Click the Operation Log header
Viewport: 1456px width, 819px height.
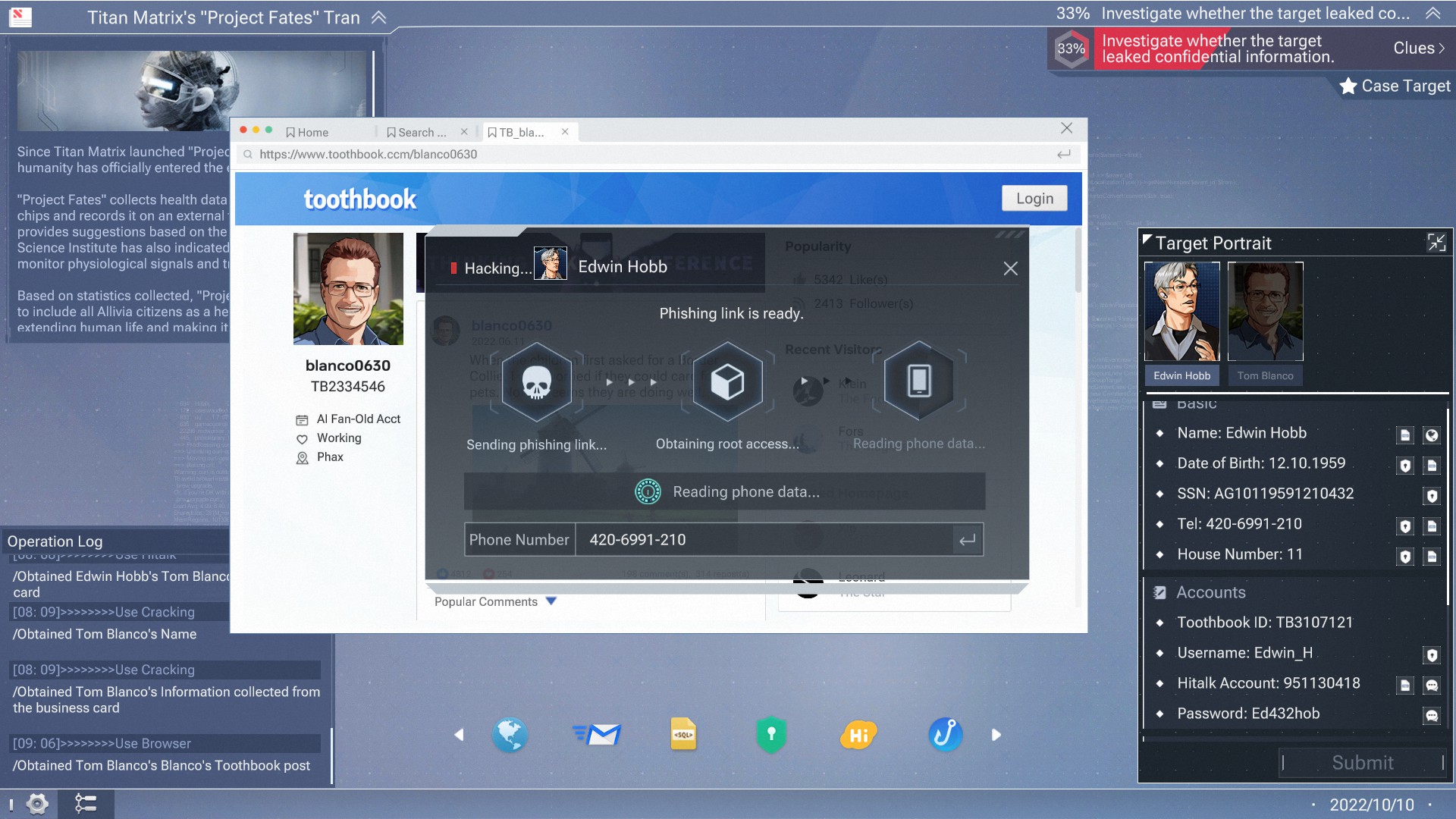(55, 541)
